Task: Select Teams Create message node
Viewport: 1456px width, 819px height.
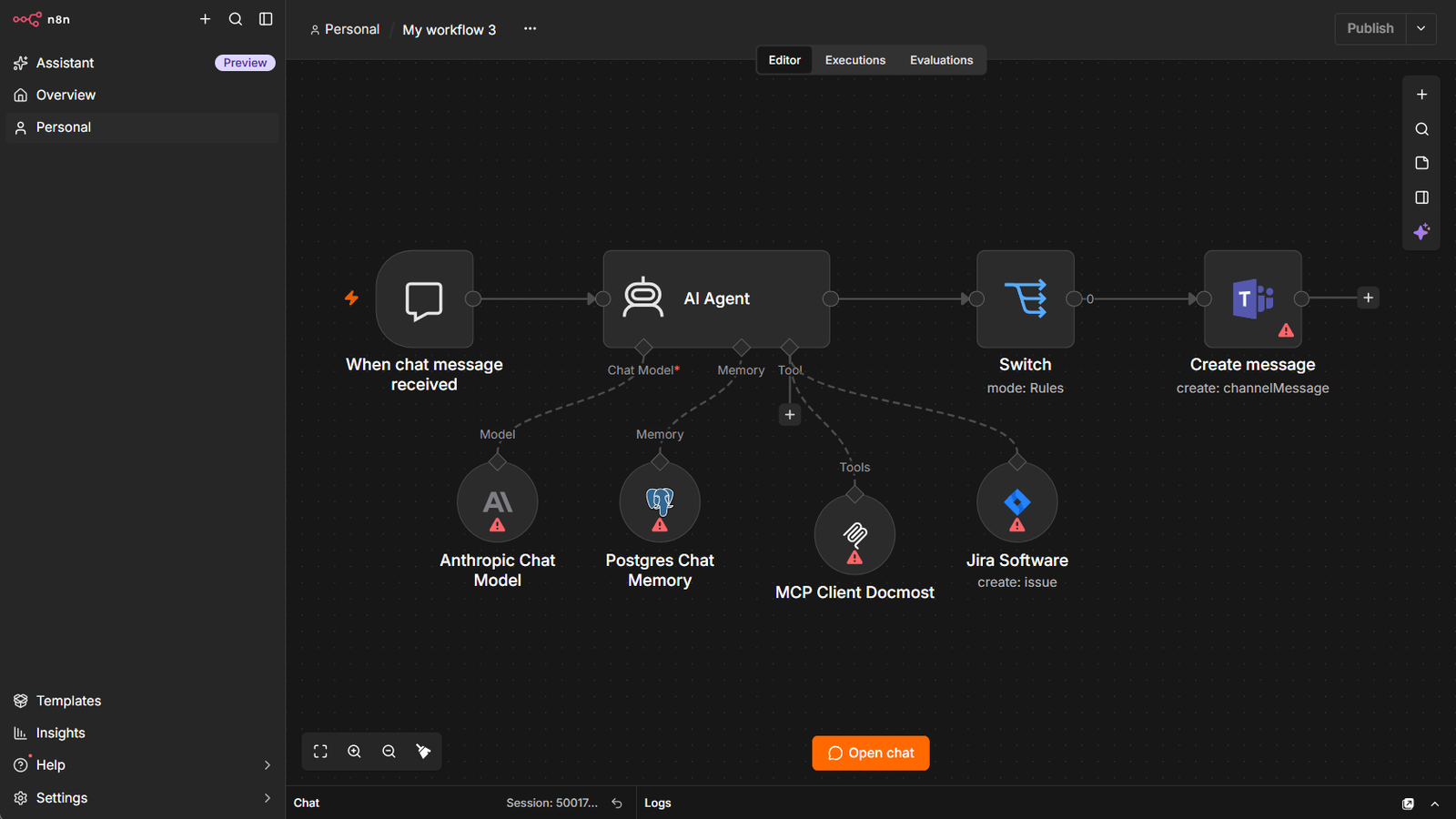Action: tap(1253, 298)
